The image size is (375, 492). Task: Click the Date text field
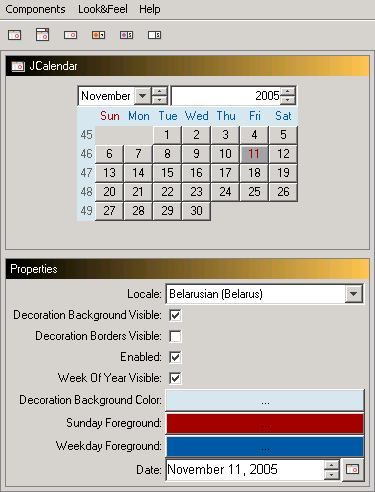click(x=245, y=470)
